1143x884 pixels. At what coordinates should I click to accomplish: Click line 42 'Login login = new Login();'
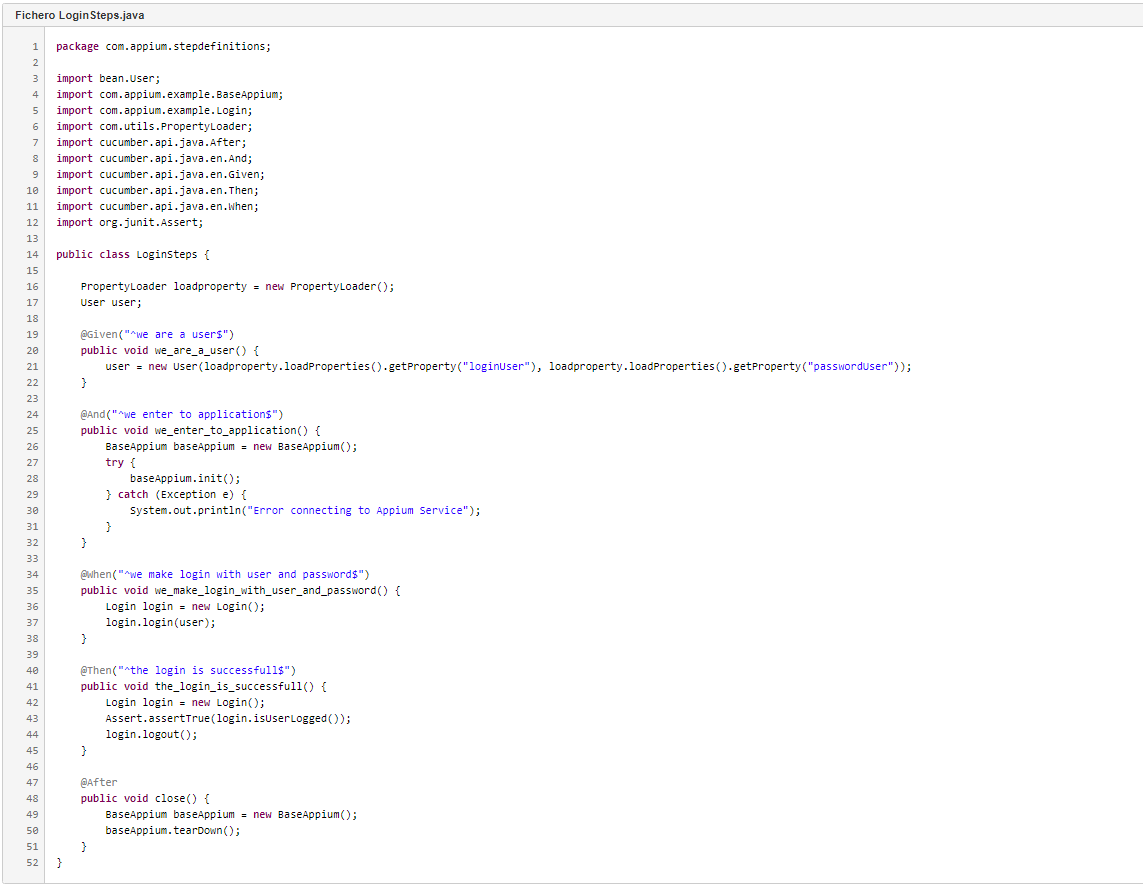pos(185,703)
